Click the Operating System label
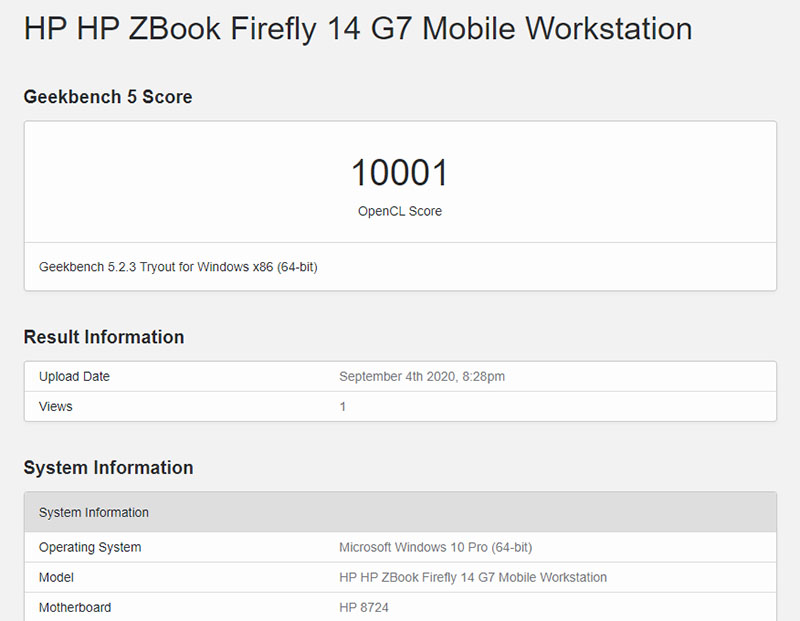This screenshot has height=621, width=800. coord(90,548)
